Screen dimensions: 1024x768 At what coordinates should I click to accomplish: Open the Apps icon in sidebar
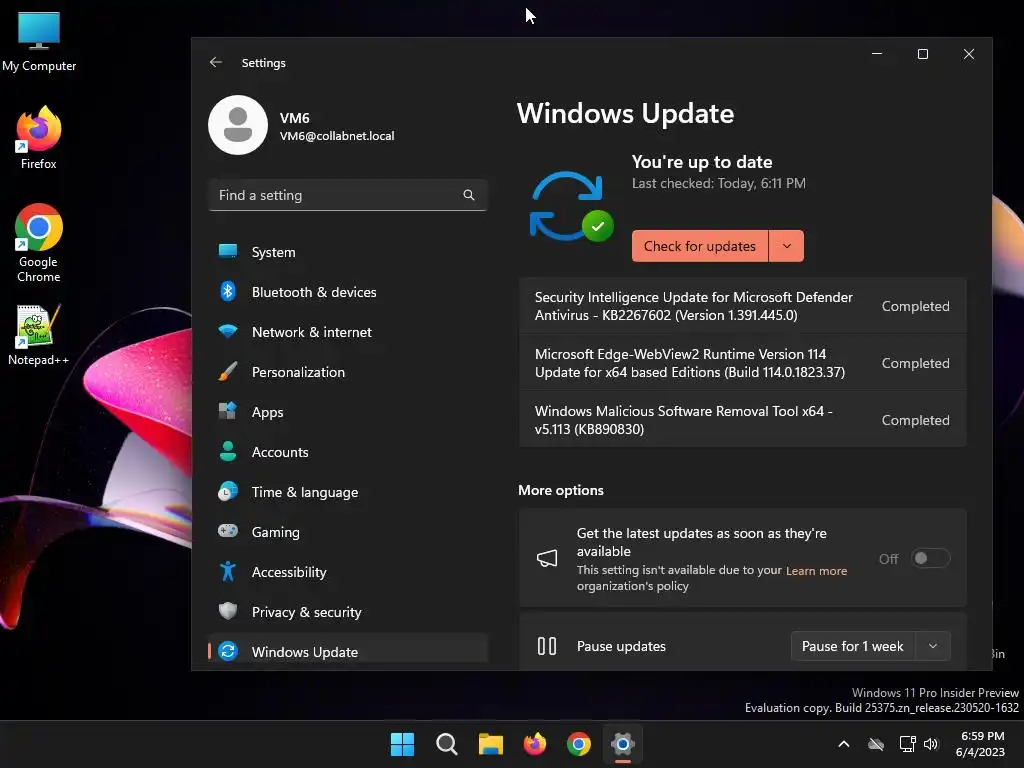(228, 411)
